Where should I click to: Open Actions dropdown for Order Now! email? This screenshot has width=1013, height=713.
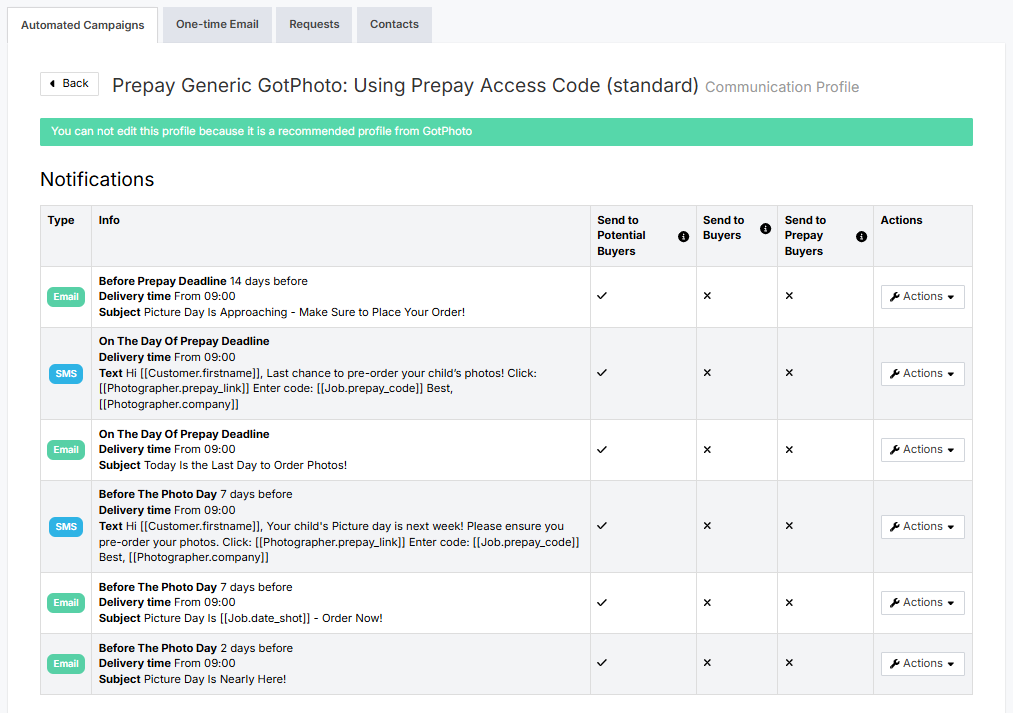[923, 603]
